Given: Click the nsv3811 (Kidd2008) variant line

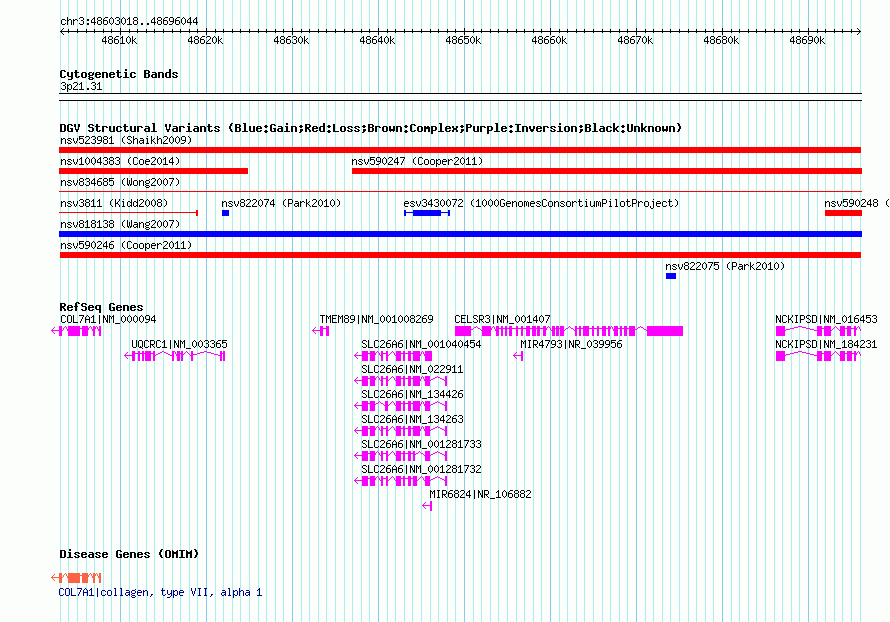Looking at the screenshot, I should click(x=128, y=213).
